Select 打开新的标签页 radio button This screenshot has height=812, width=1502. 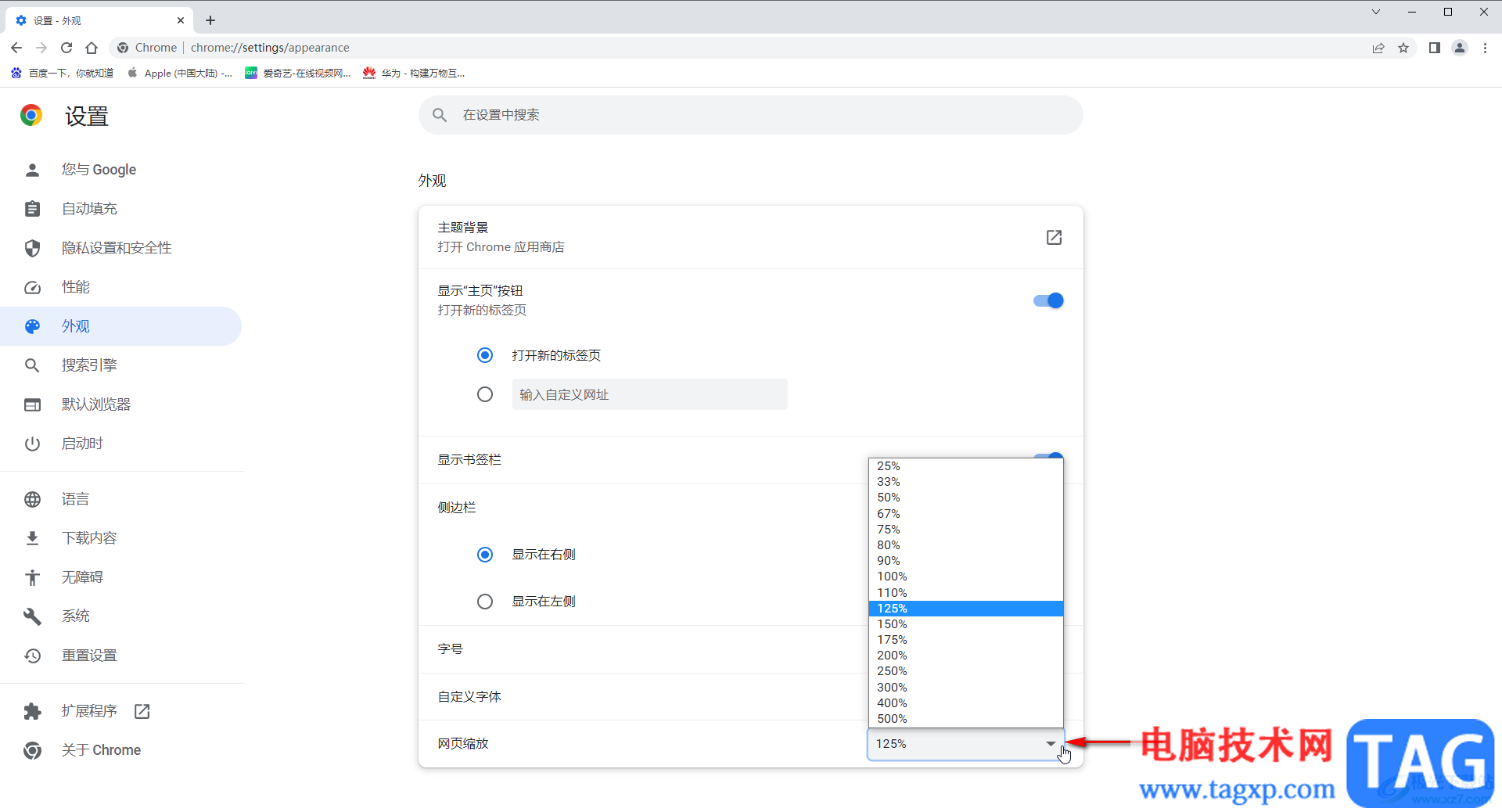(485, 355)
